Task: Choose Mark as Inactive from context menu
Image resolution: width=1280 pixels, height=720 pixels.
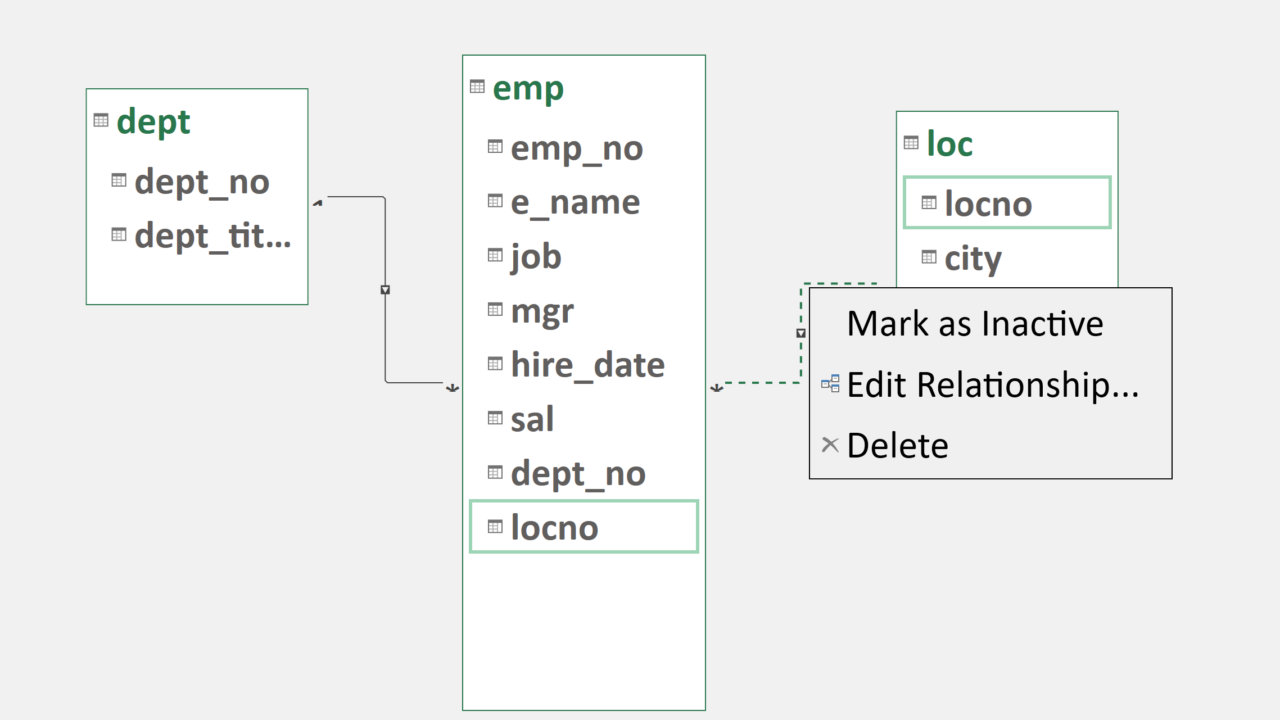Action: pos(974,324)
